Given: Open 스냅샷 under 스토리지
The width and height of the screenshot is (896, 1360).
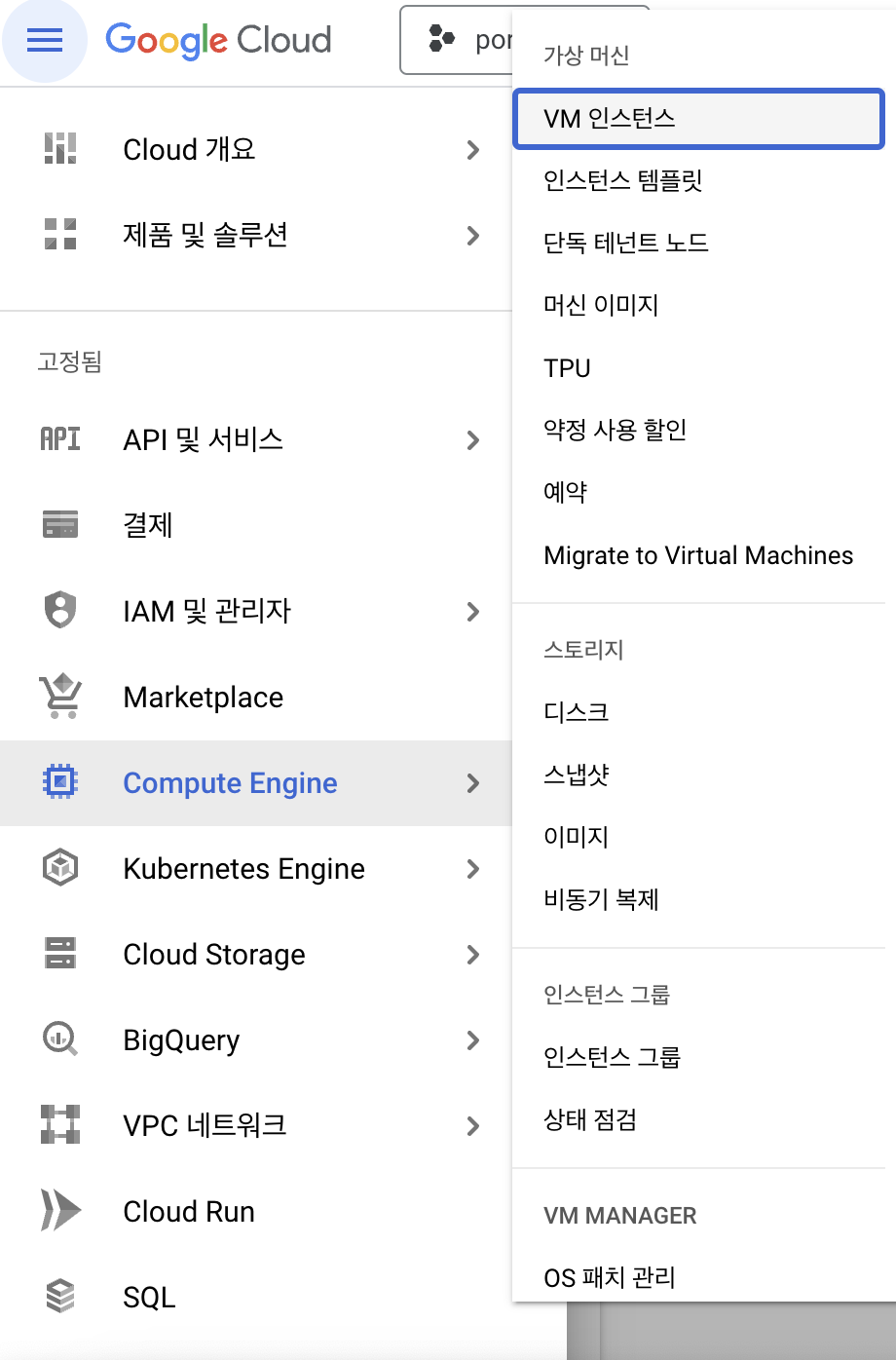Looking at the screenshot, I should click(698, 774).
